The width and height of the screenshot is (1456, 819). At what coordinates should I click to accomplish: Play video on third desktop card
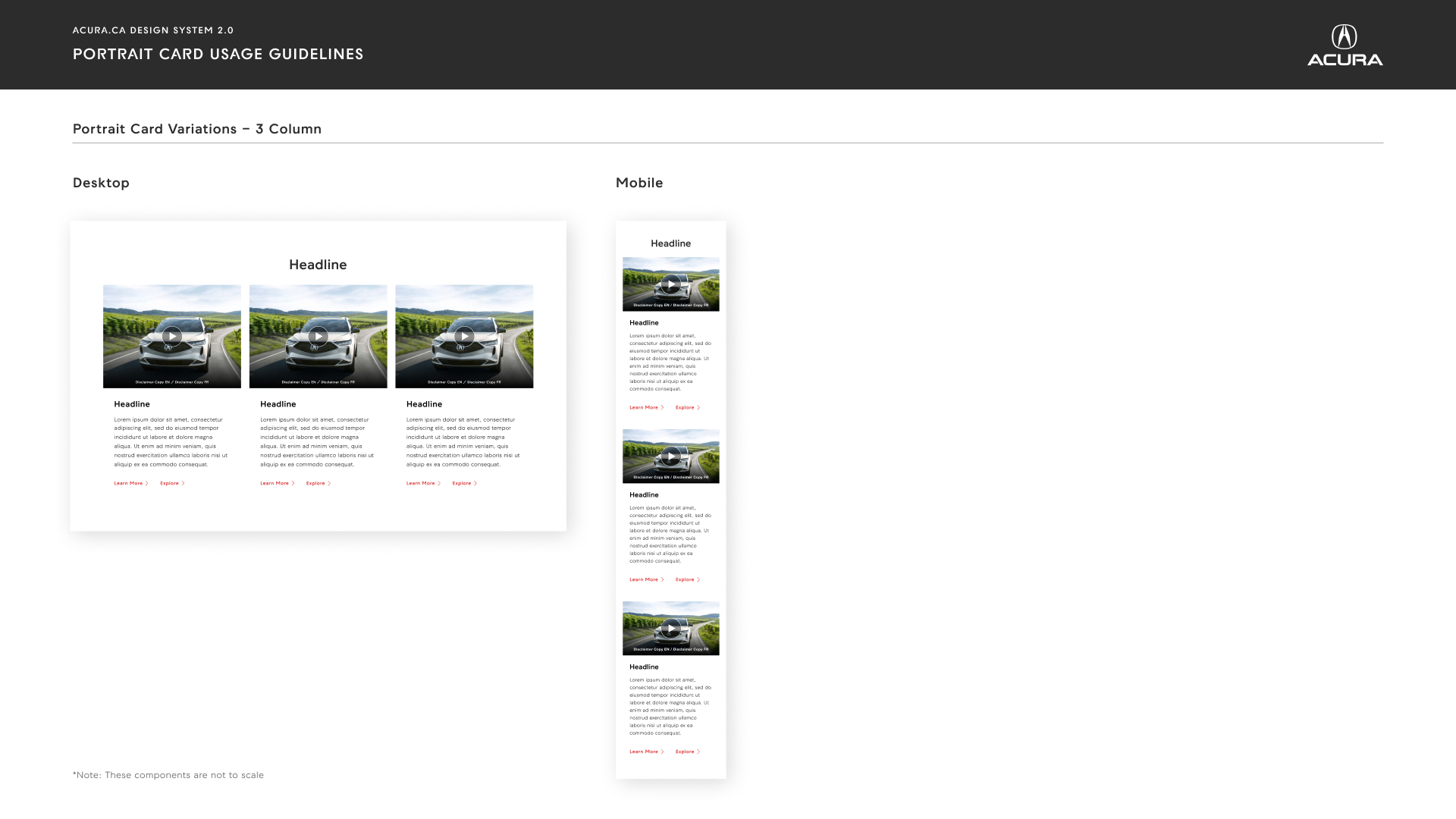tap(464, 336)
